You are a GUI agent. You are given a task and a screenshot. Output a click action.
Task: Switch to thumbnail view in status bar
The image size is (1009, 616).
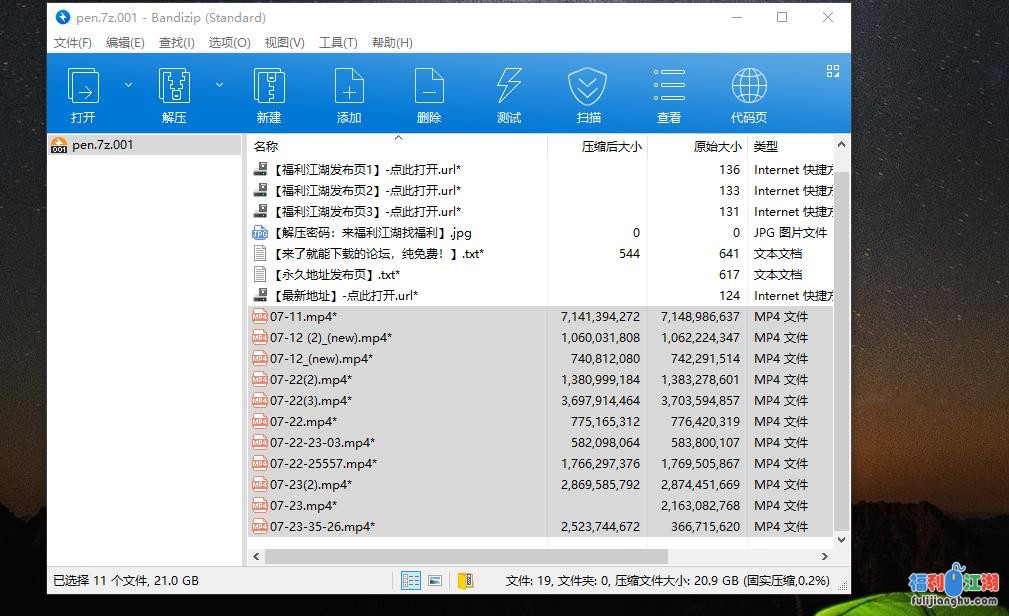(x=435, y=580)
